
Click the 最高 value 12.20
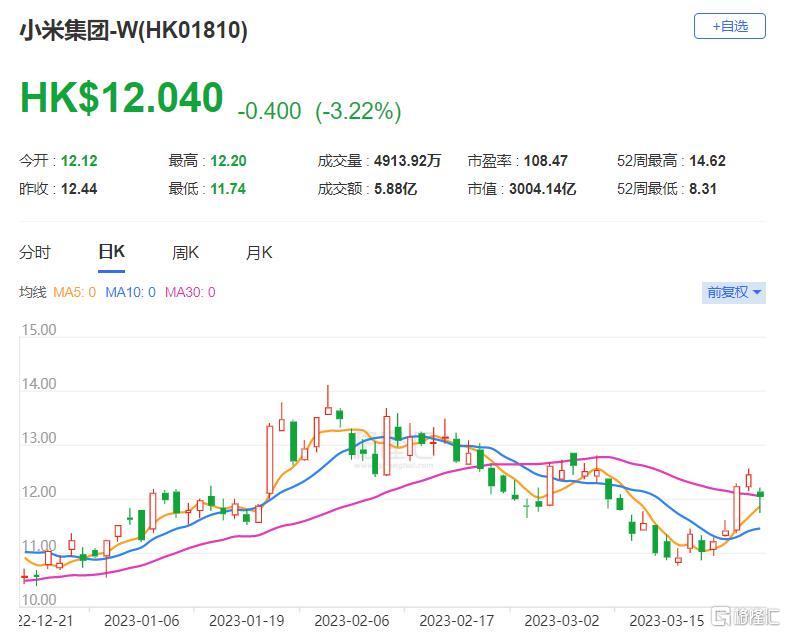point(229,161)
